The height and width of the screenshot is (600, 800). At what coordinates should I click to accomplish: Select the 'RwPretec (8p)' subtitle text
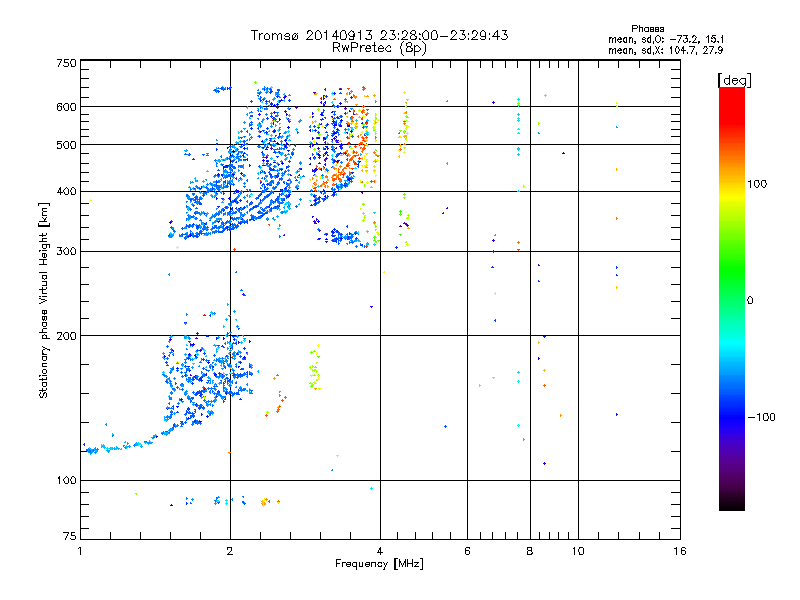(379, 48)
